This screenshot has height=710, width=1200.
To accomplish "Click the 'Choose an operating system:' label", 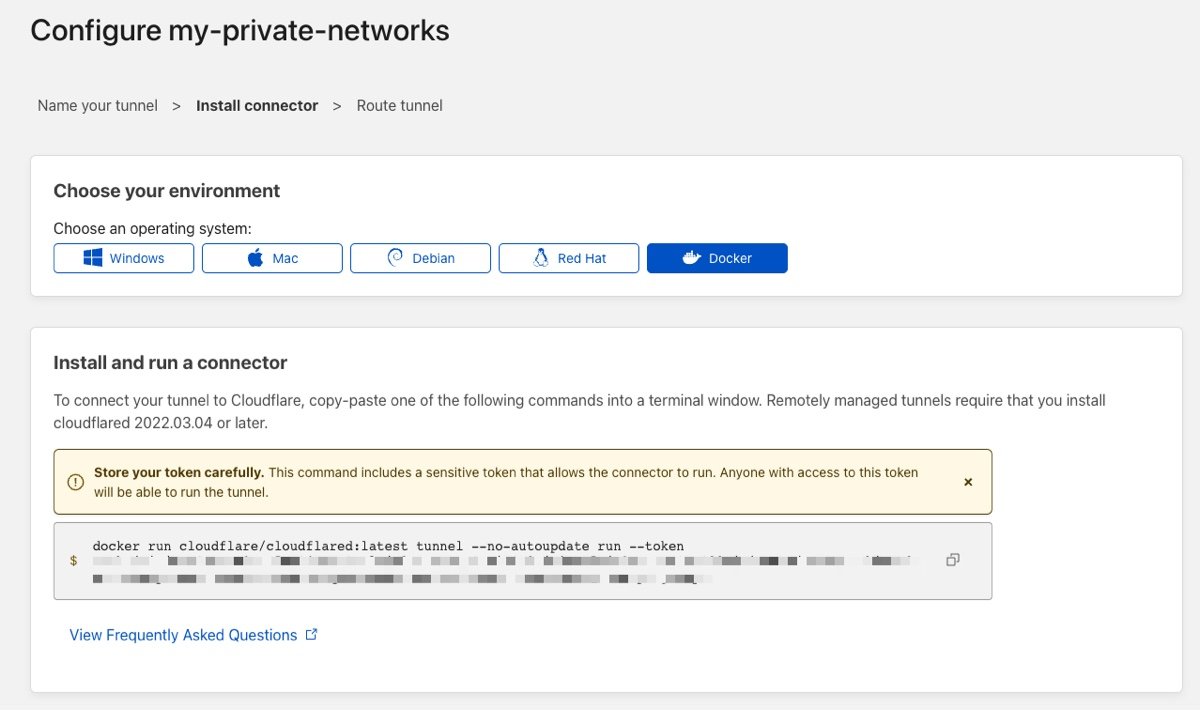I will [153, 229].
